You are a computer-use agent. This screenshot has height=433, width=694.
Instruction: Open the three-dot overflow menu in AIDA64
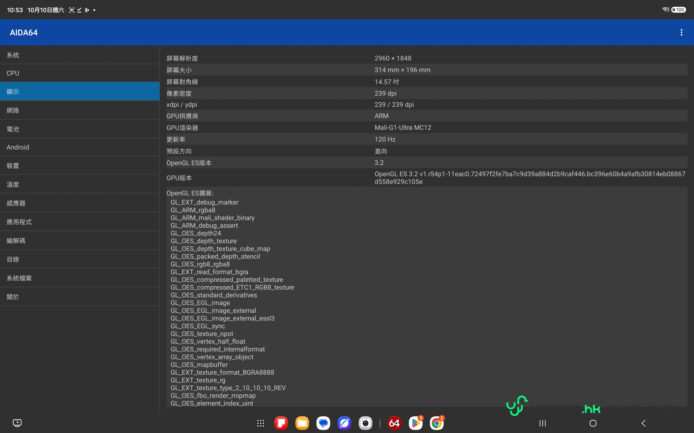pyautogui.click(x=681, y=32)
